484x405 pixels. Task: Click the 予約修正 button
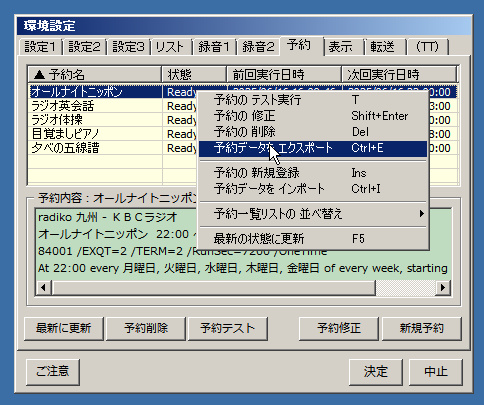(339, 328)
